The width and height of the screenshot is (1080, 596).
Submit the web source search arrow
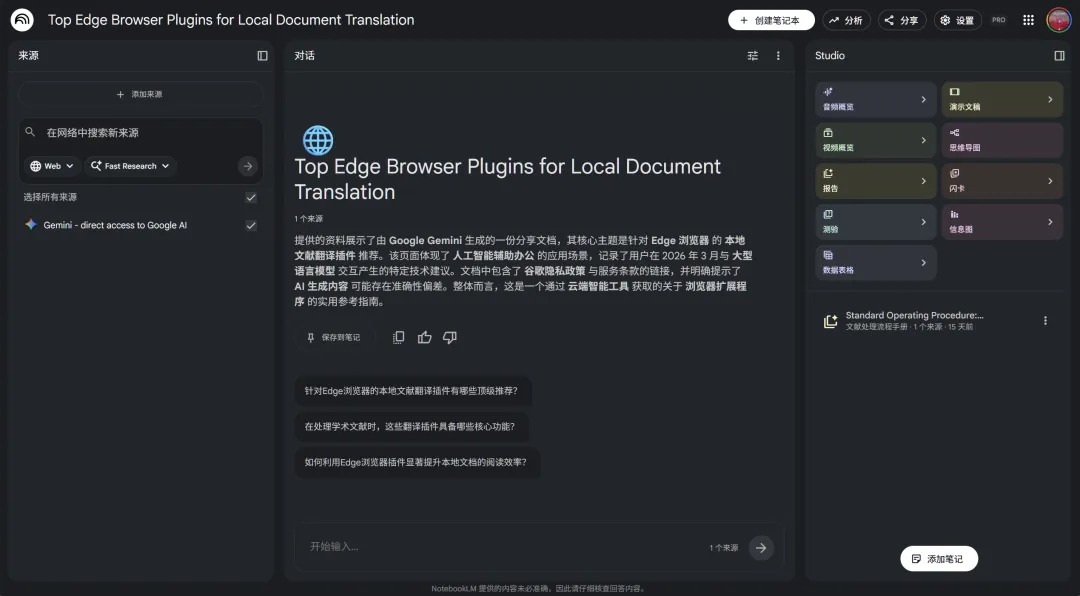tap(248, 166)
